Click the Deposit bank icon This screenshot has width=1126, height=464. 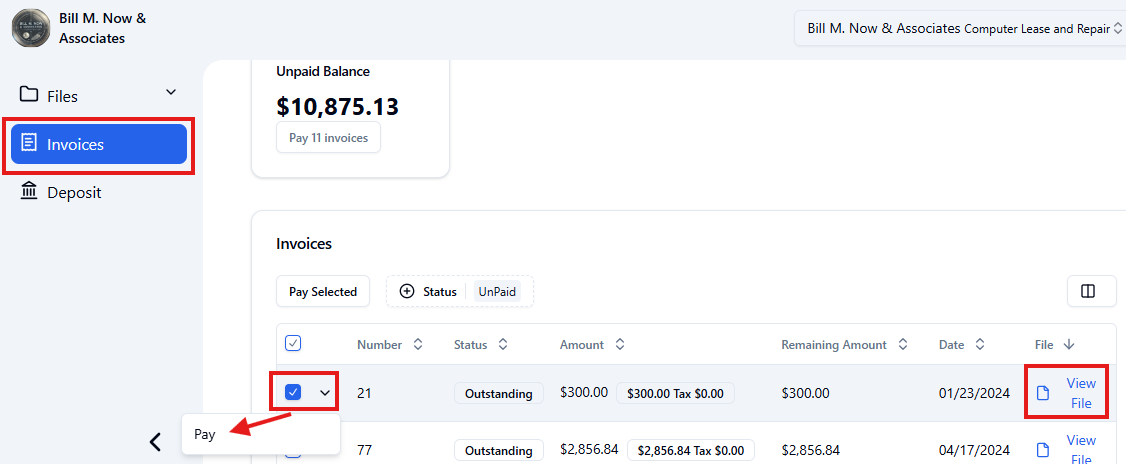tap(29, 192)
